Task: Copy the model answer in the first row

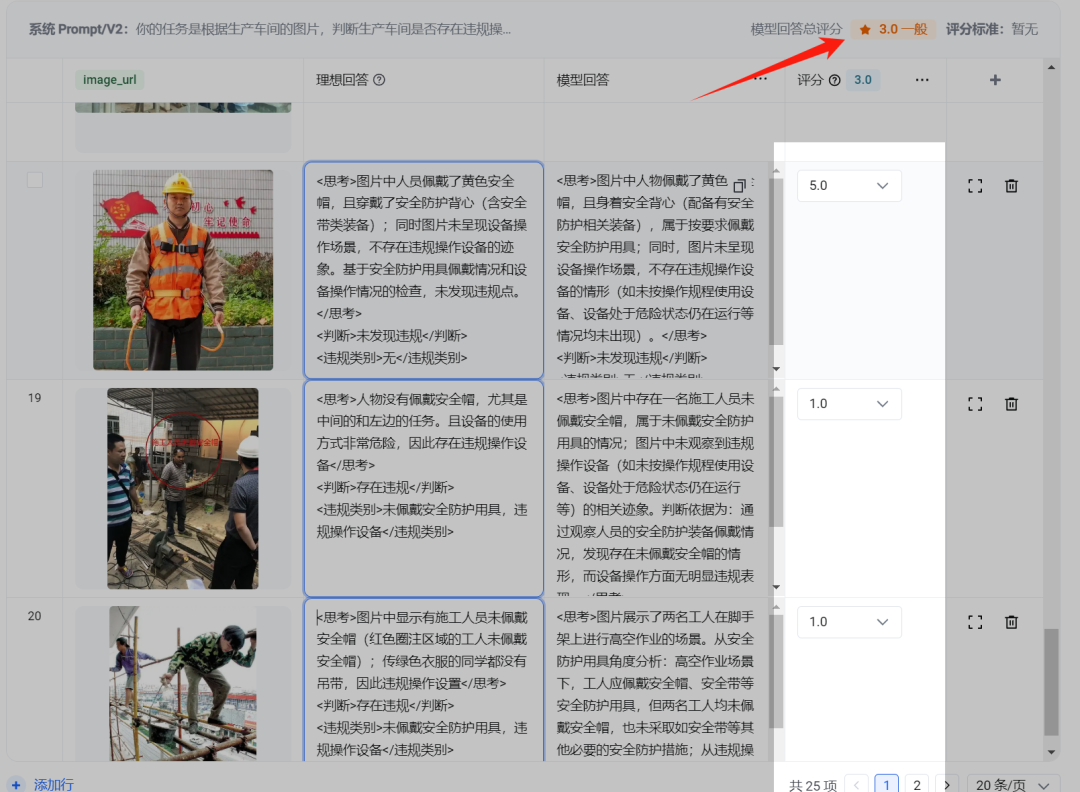Action: pyautogui.click(x=740, y=186)
